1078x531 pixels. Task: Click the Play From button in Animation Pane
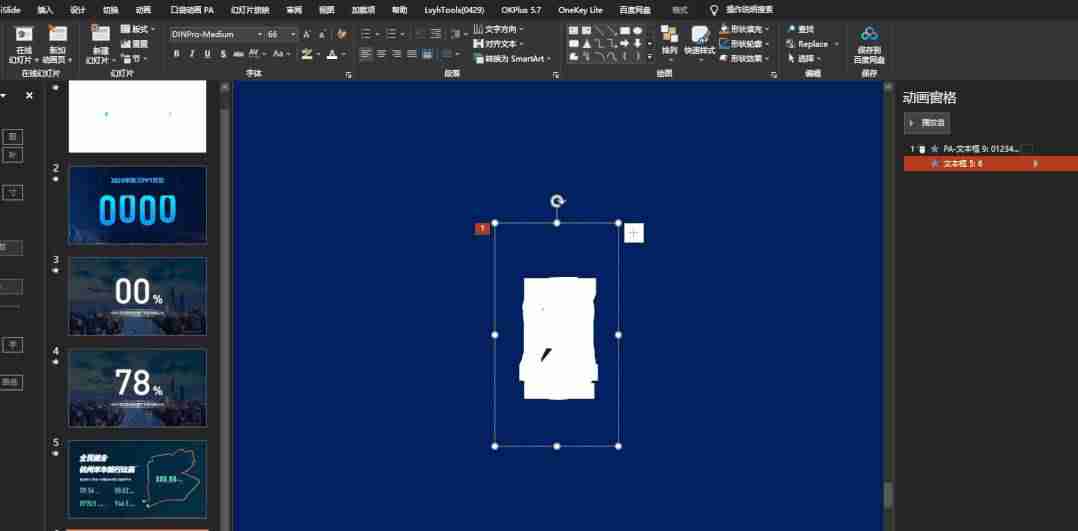coord(927,122)
